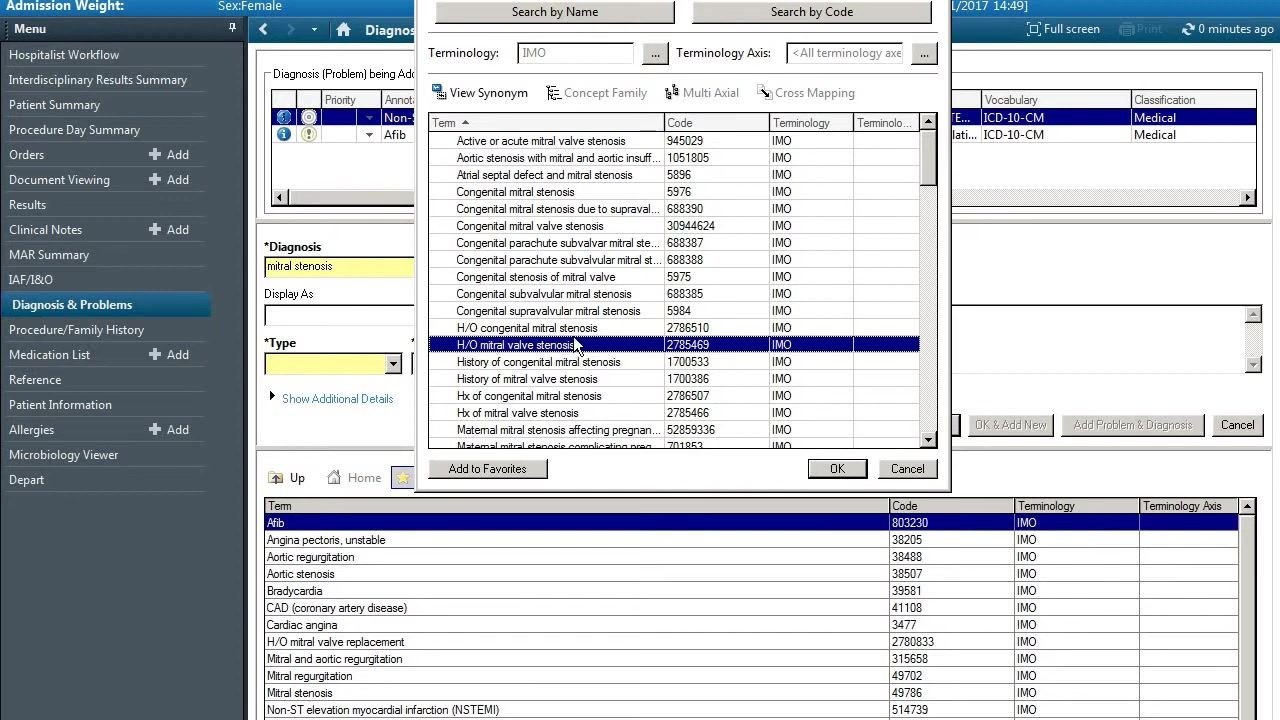This screenshot has height=720, width=1280.
Task: Select 'History of mitral valve stenosis' row
Action: tap(674, 379)
